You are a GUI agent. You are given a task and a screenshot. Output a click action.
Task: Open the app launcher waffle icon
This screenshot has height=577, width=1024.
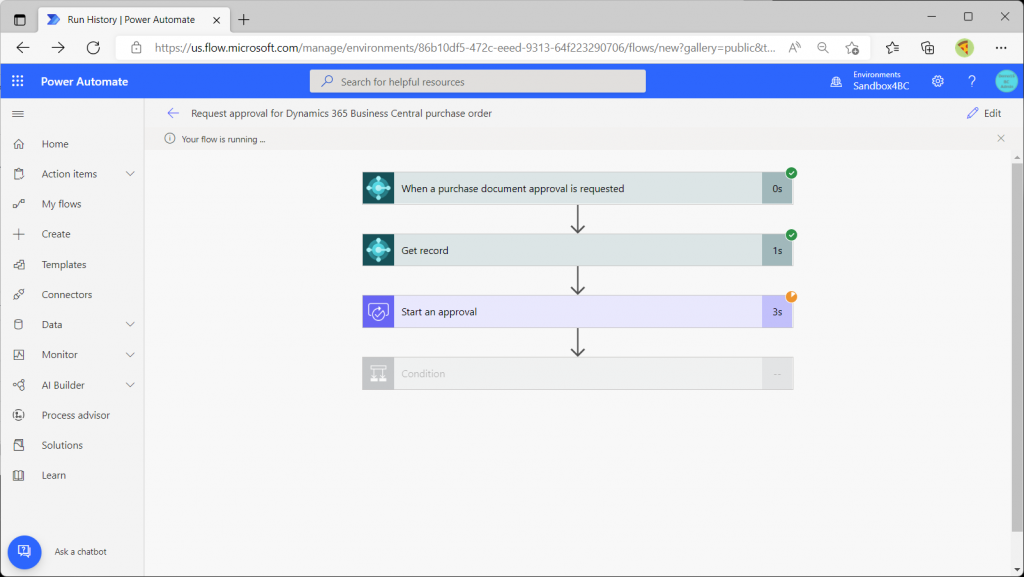[18, 81]
